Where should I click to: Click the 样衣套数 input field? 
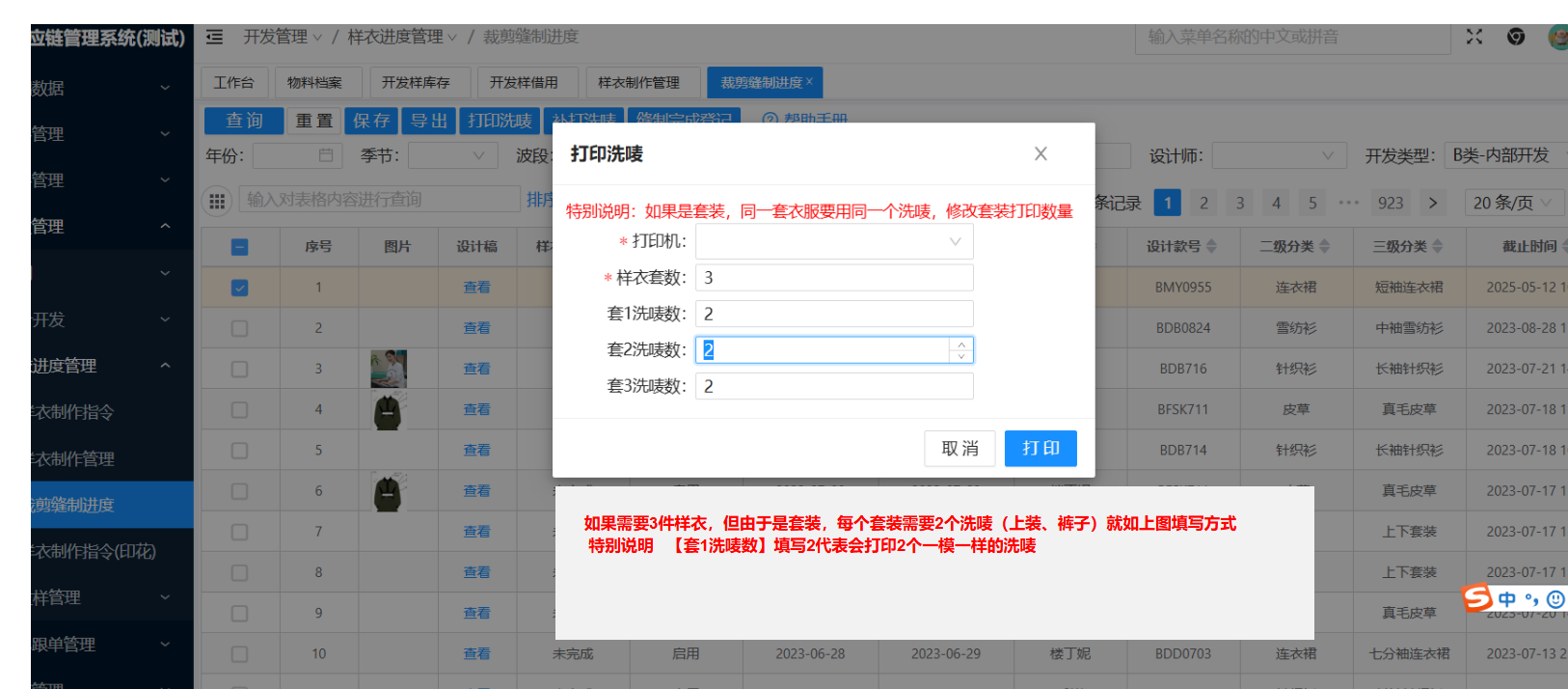834,278
